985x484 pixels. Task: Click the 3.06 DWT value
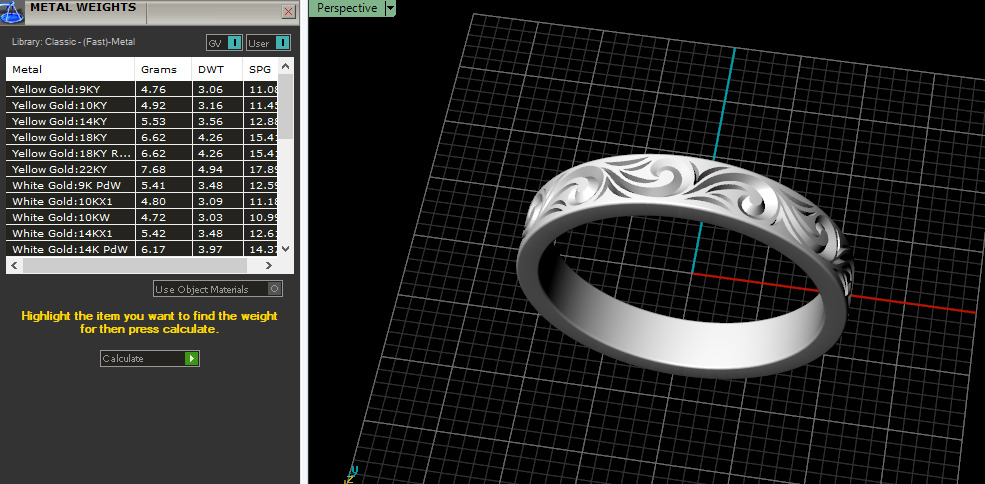coord(210,89)
